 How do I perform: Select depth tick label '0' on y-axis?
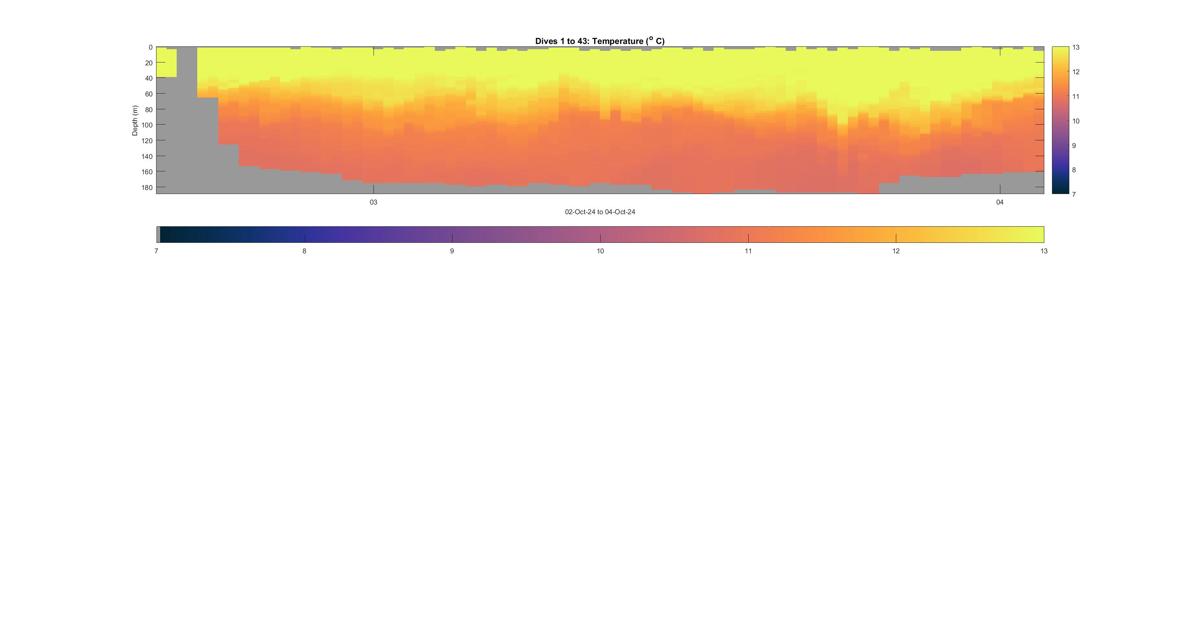tap(150, 47)
